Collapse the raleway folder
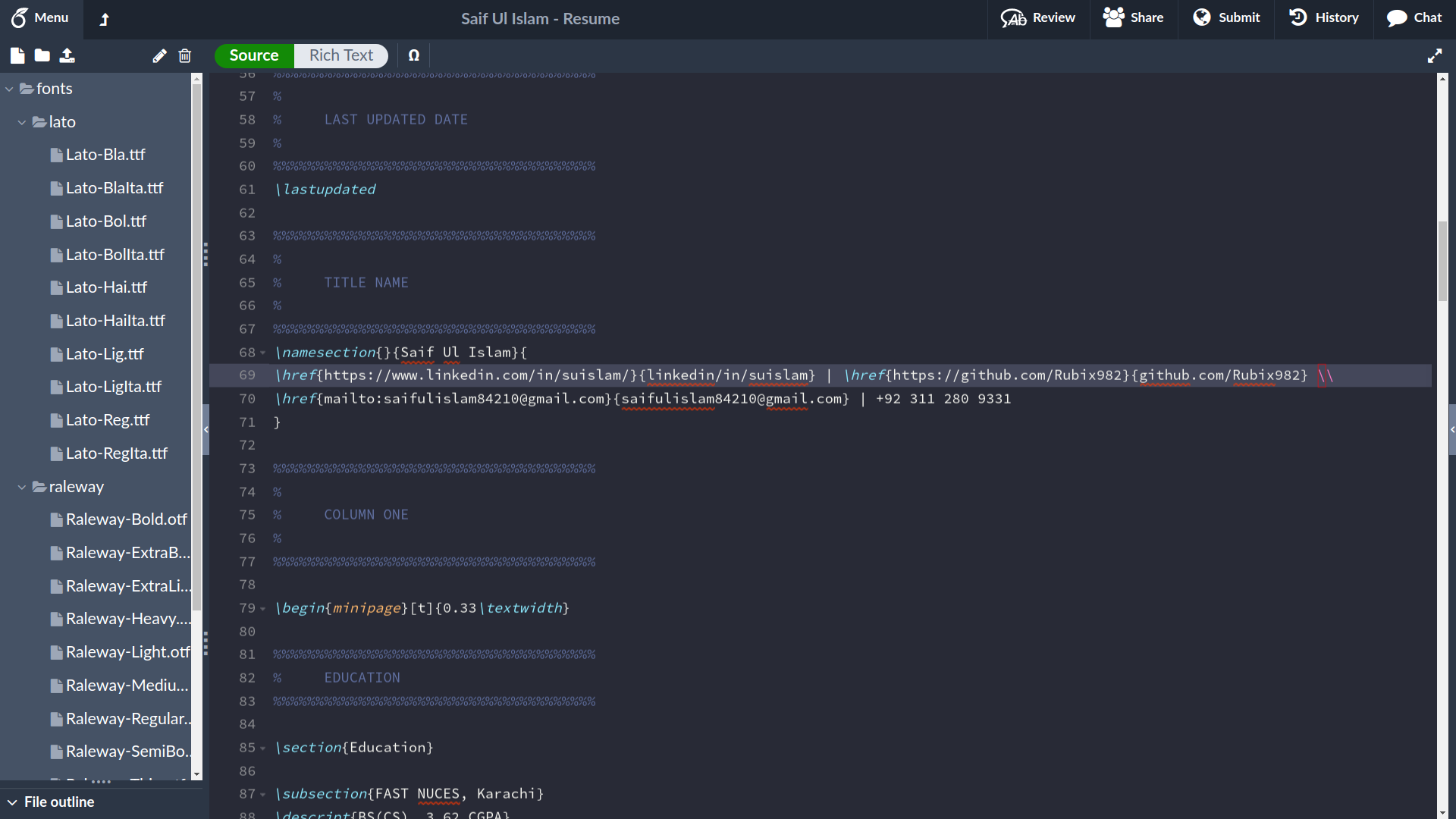The image size is (1456, 819). 22,487
